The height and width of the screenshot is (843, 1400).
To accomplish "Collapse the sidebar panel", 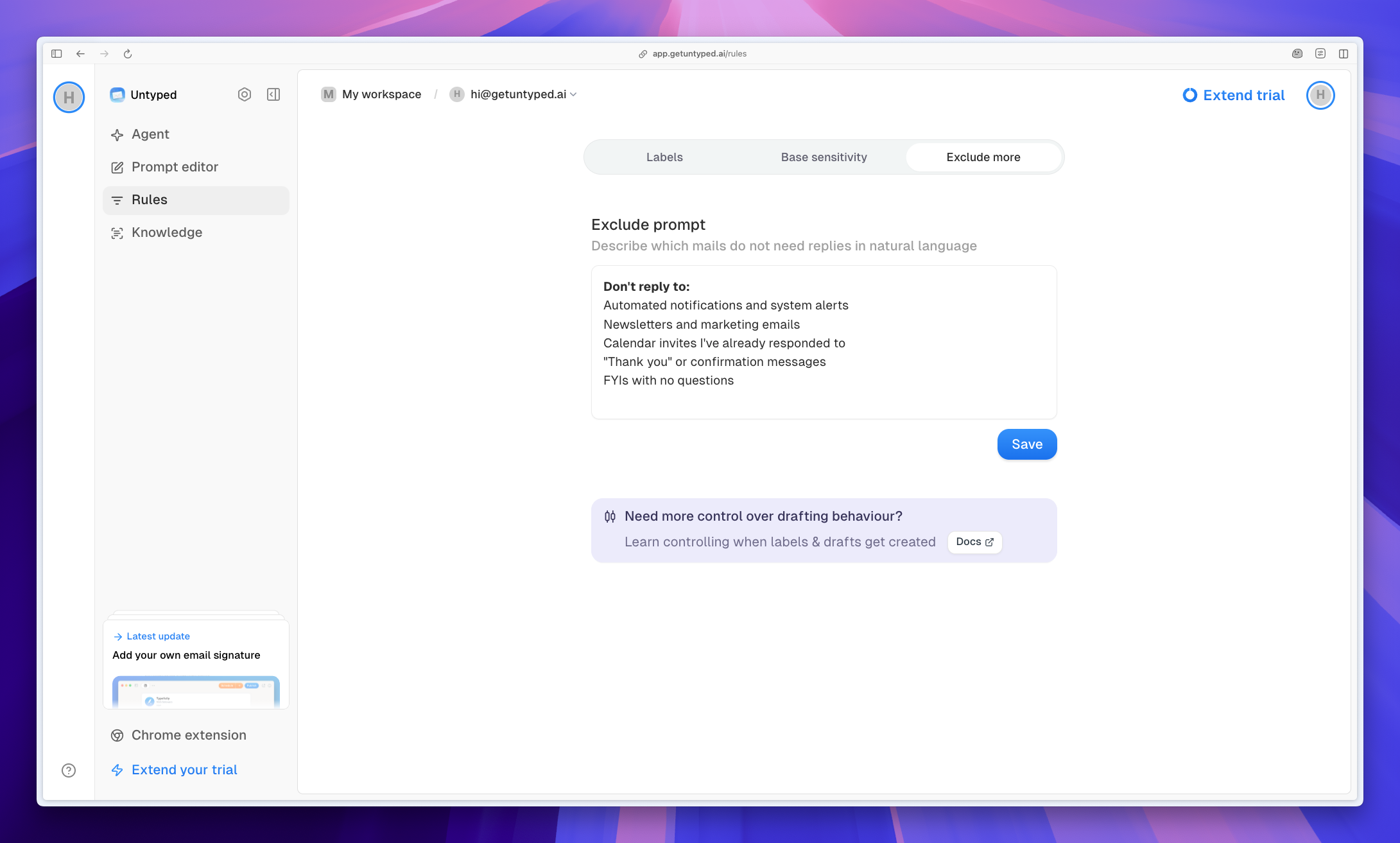I will click(273, 94).
